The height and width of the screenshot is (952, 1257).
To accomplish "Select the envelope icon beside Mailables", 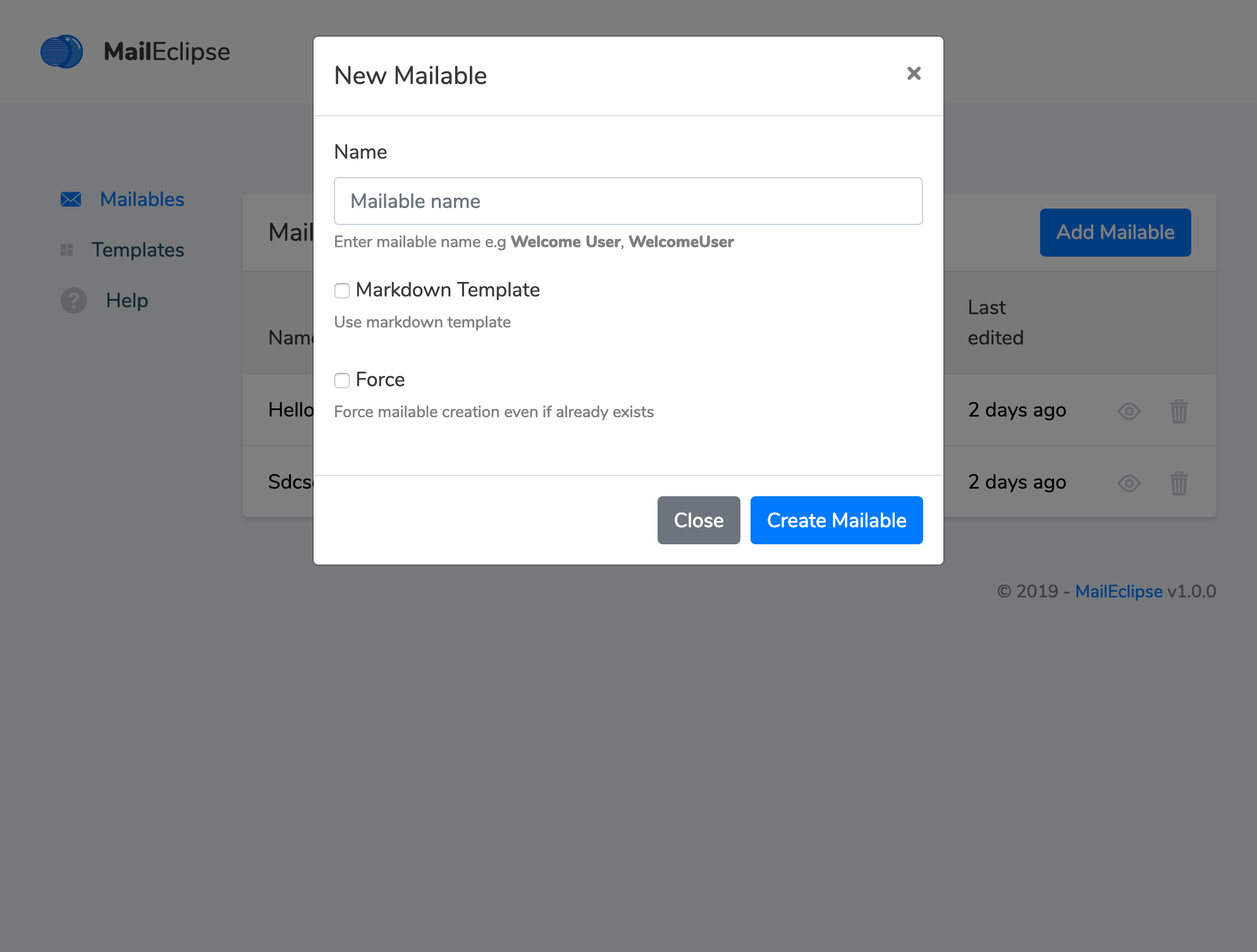I will pos(71,198).
